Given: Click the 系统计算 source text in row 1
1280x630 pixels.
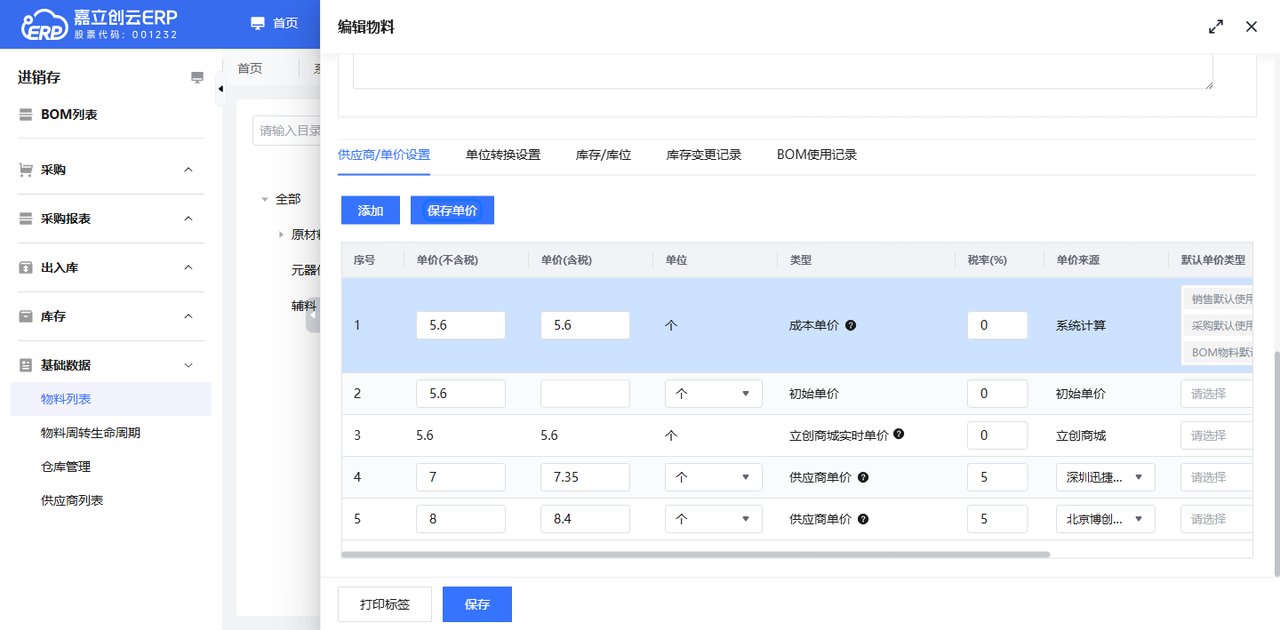Looking at the screenshot, I should click(x=1081, y=326).
